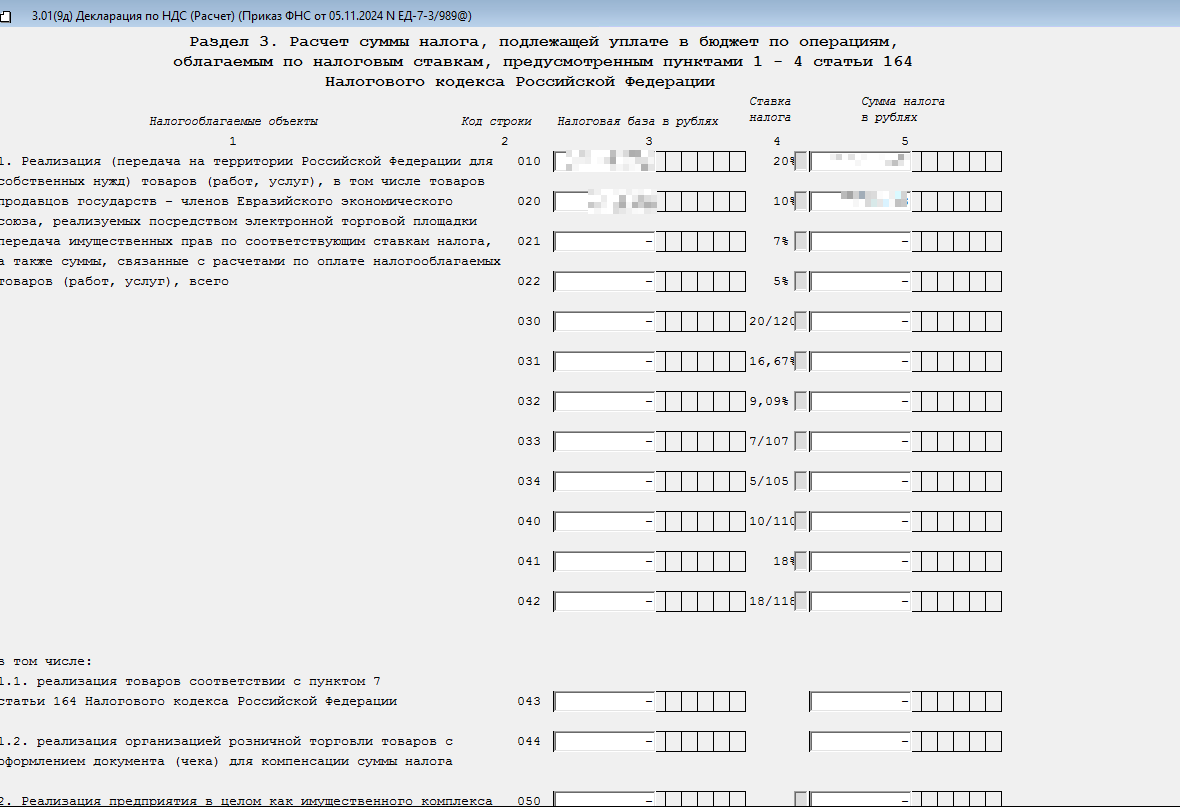1180x808 pixels.
Task: Click the tax base field for line 010
Action: tap(604, 162)
